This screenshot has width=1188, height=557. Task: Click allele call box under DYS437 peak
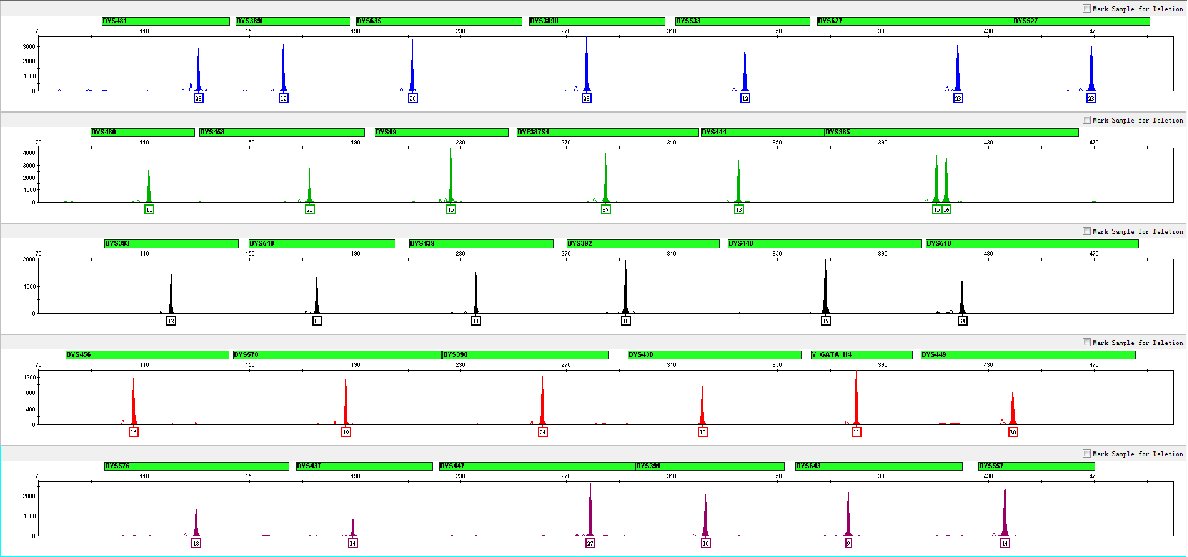pos(352,543)
